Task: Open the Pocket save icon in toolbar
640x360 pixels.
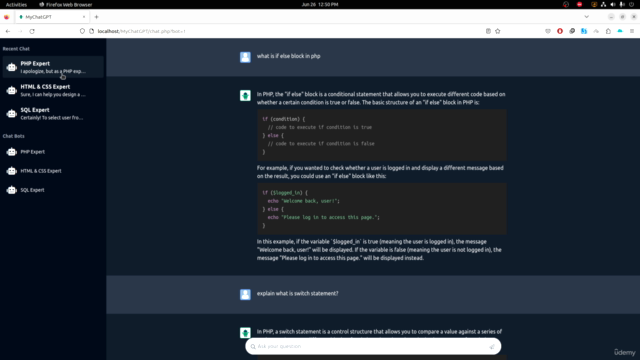Action: 548,31
